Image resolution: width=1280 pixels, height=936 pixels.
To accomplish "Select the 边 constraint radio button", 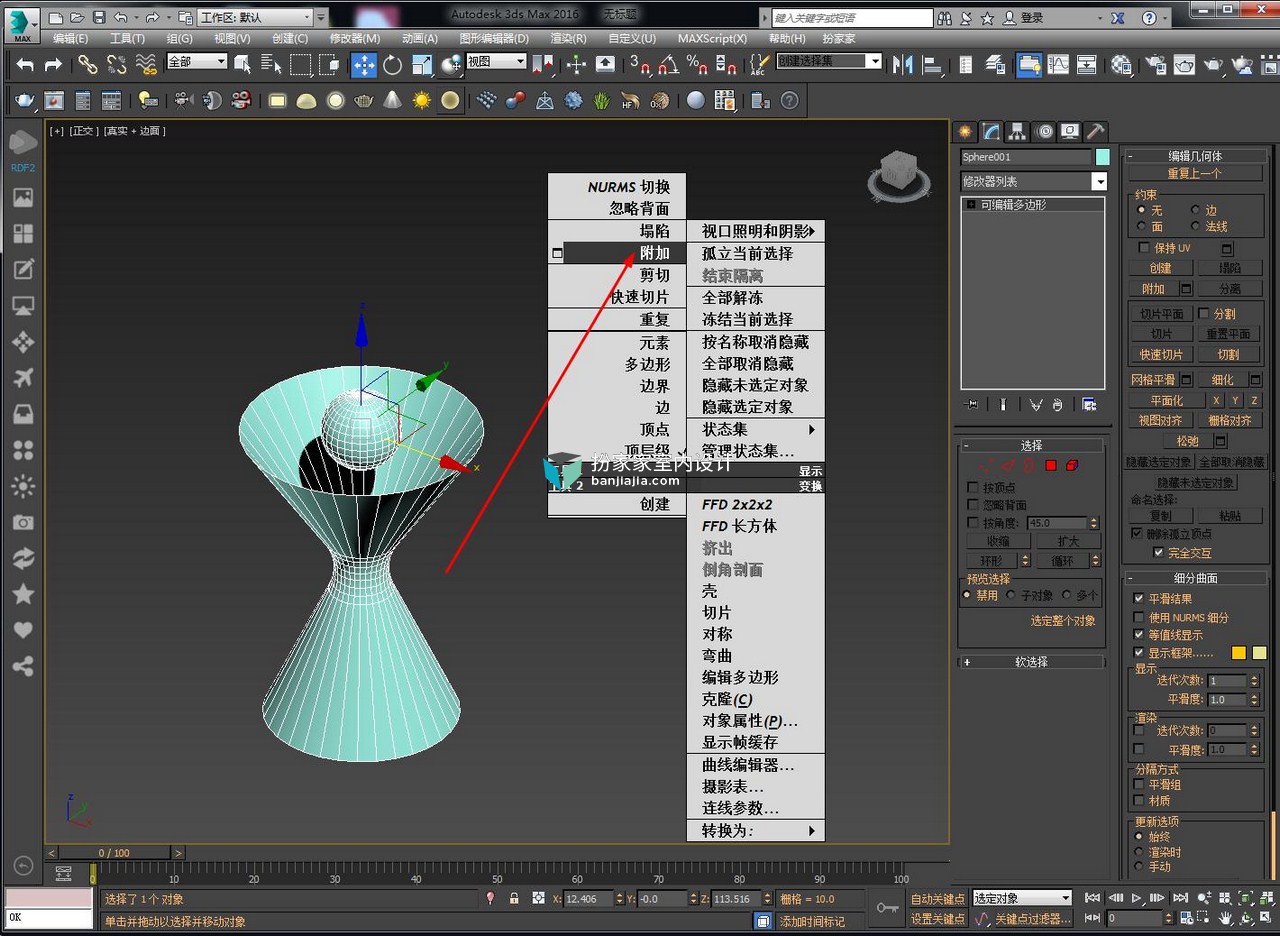I will tap(1196, 211).
